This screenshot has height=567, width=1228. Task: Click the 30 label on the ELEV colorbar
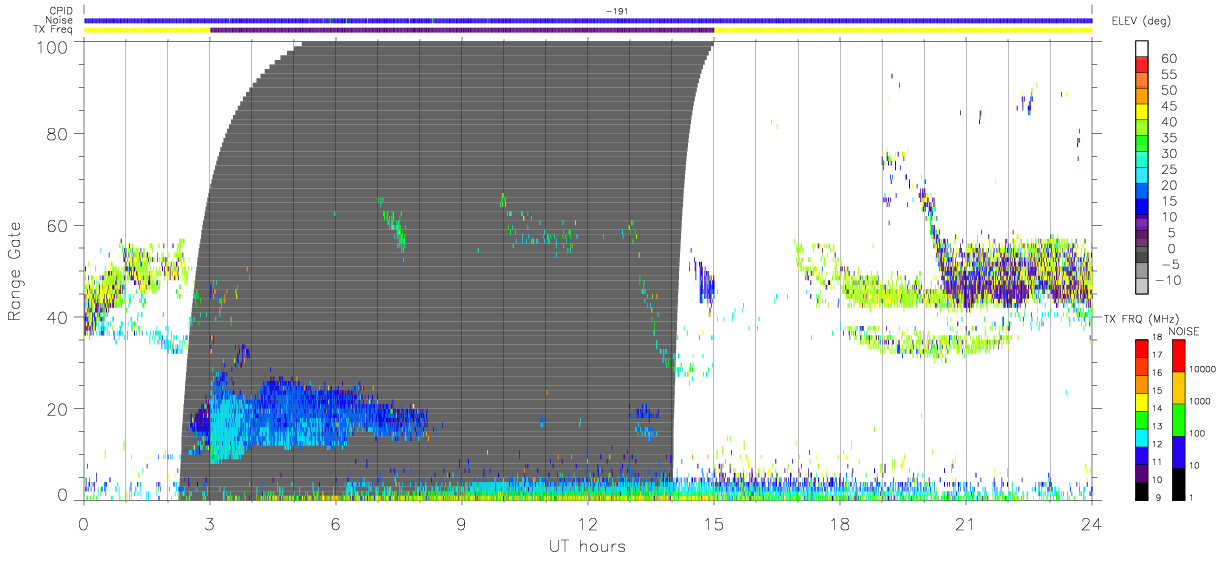[x=1168, y=154]
